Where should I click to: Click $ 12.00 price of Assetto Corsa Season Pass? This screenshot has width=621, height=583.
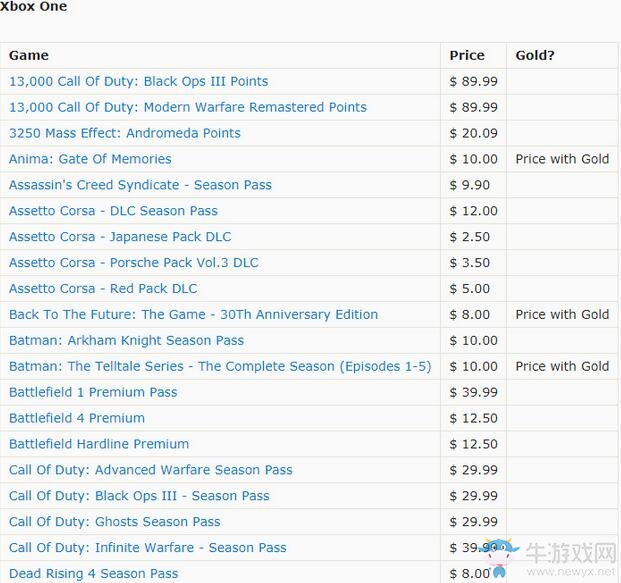tap(474, 211)
